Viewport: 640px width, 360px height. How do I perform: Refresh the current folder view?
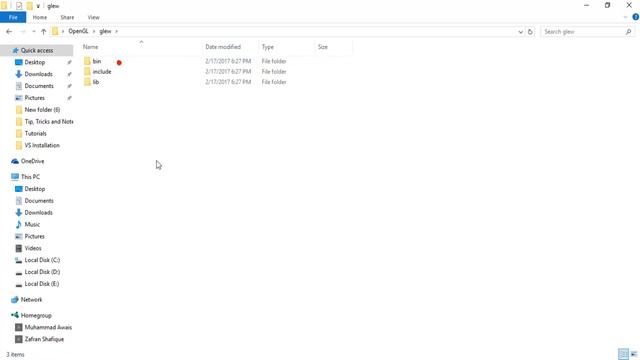click(x=530, y=32)
